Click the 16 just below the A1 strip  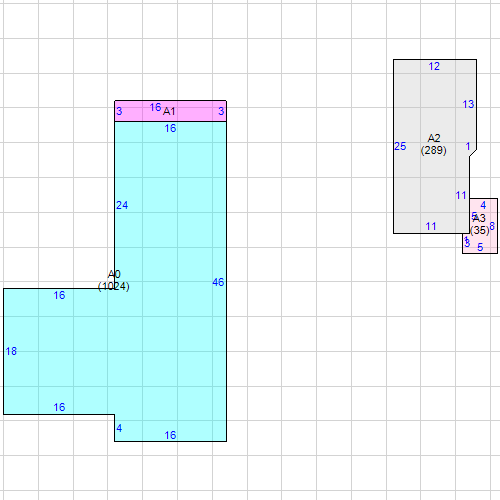click(x=170, y=128)
